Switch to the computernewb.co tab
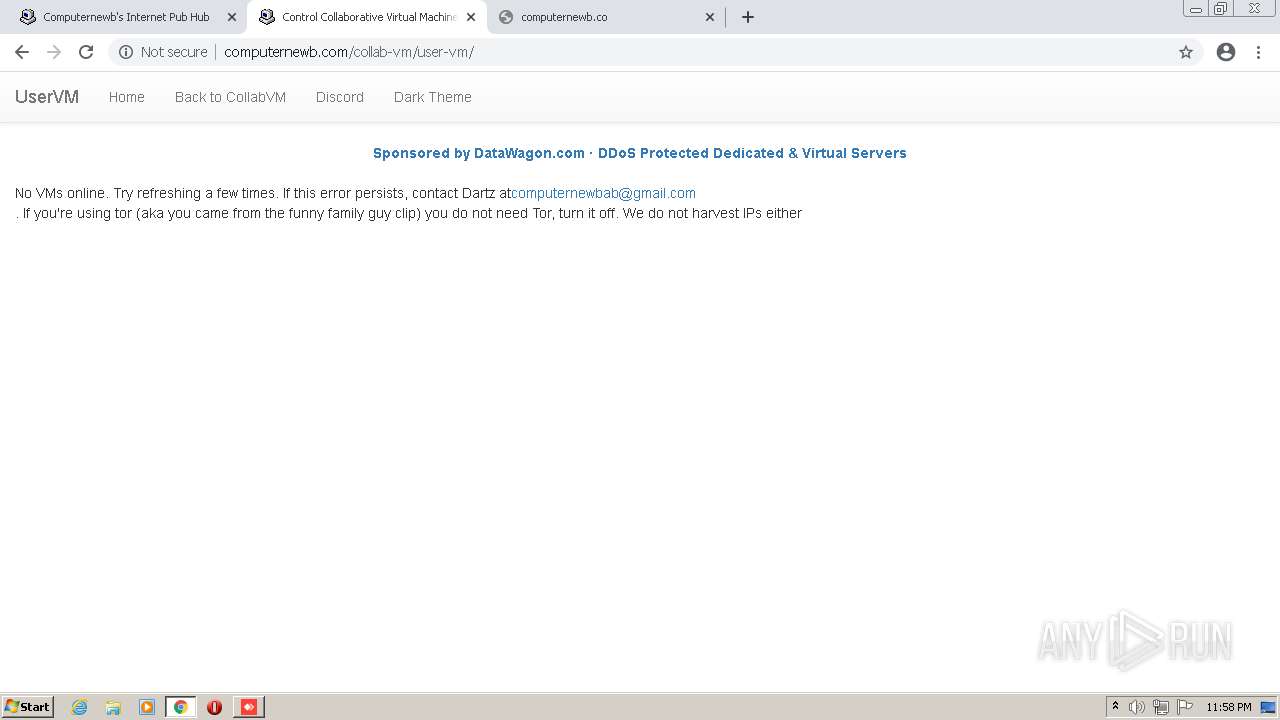 pyautogui.click(x=607, y=17)
